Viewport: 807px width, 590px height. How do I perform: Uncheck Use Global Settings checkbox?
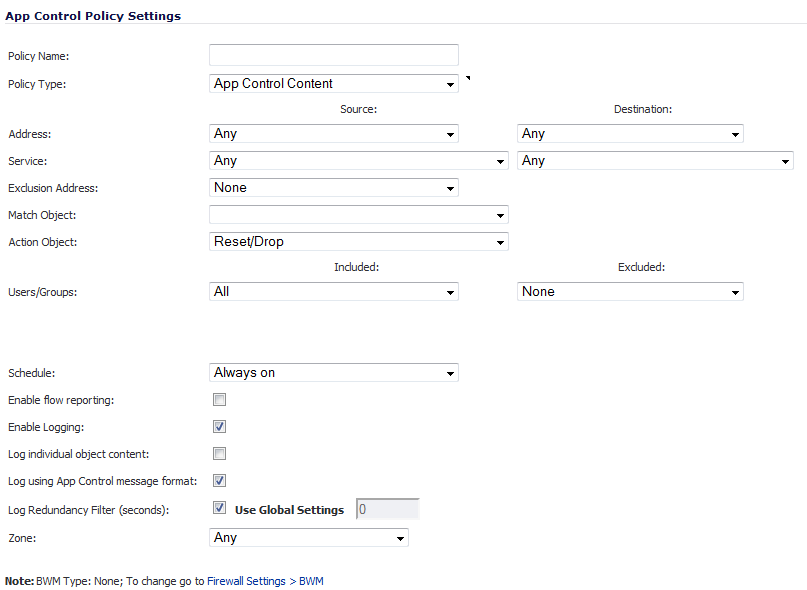[219, 508]
